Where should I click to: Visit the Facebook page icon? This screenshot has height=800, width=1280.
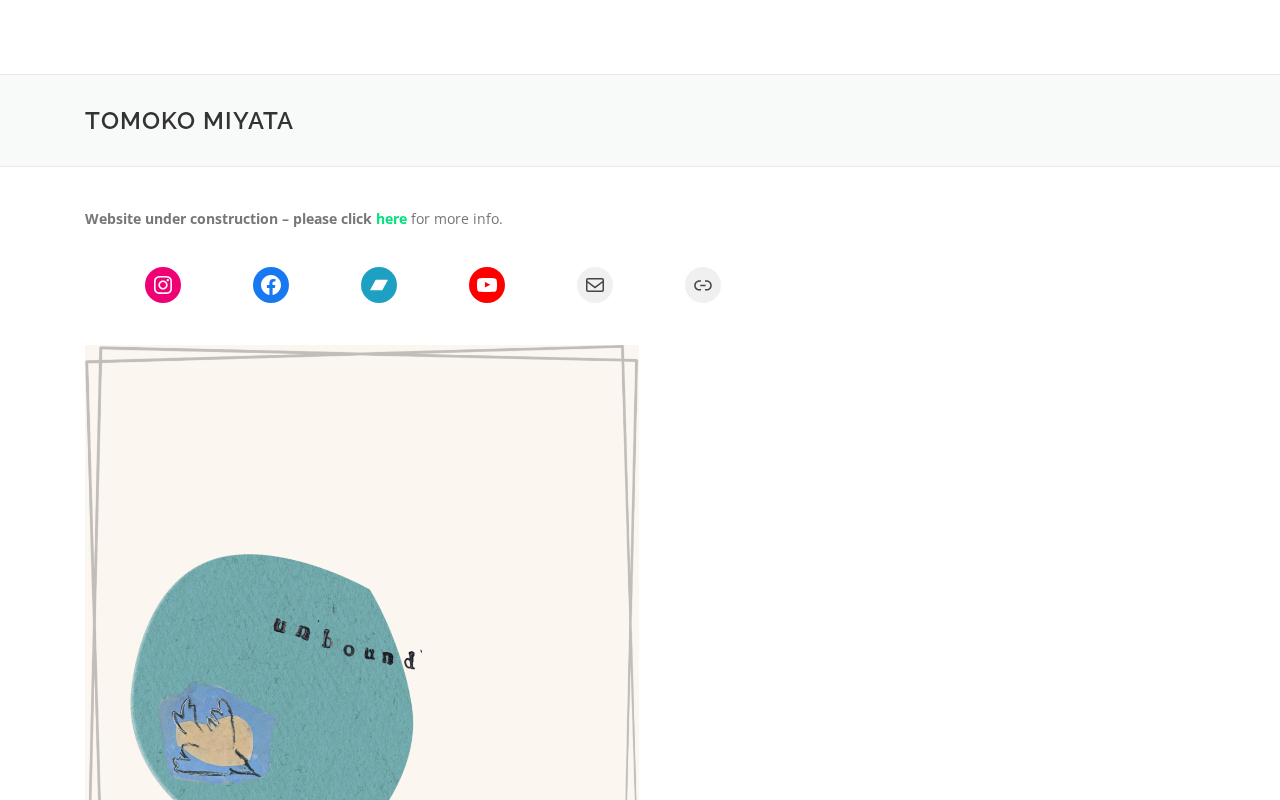coord(271,285)
